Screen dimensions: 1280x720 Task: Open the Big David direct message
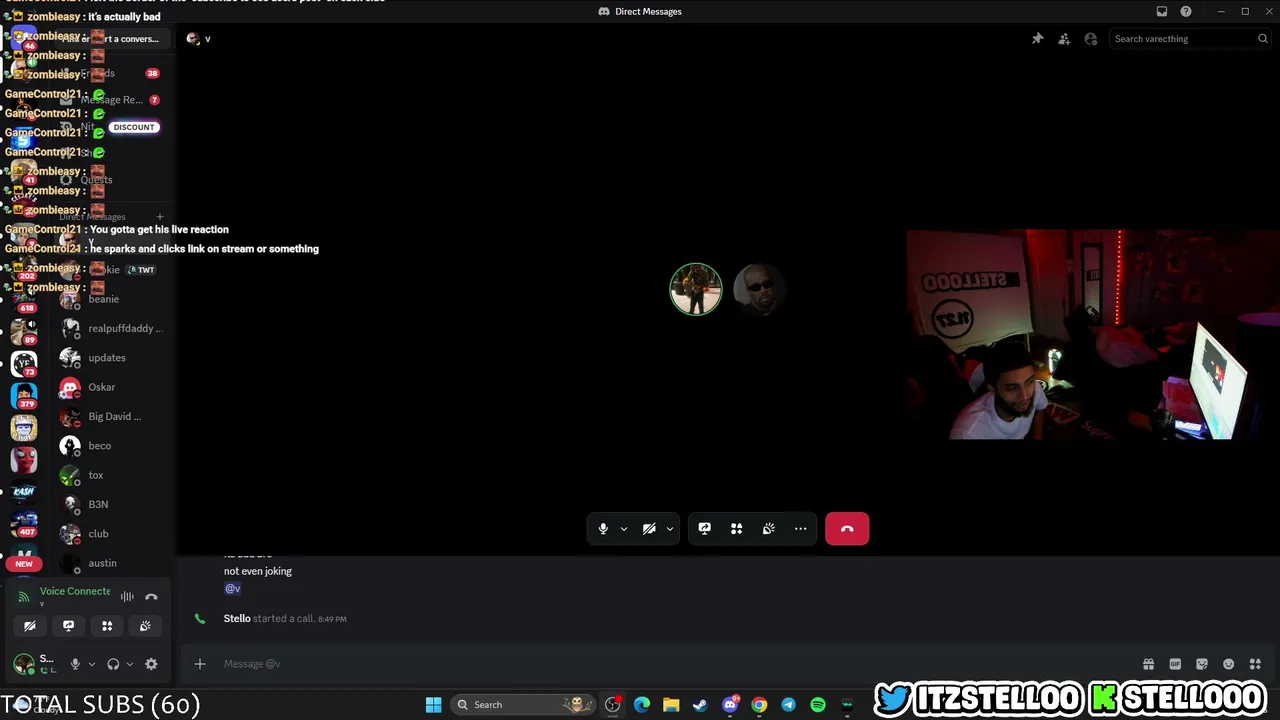tap(110, 416)
